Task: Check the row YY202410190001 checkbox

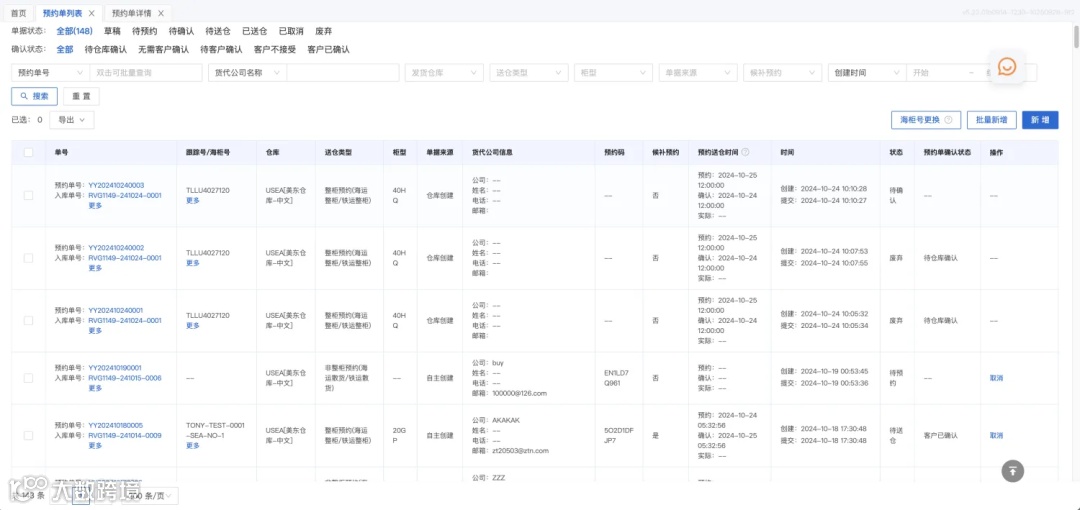Action: (28, 378)
